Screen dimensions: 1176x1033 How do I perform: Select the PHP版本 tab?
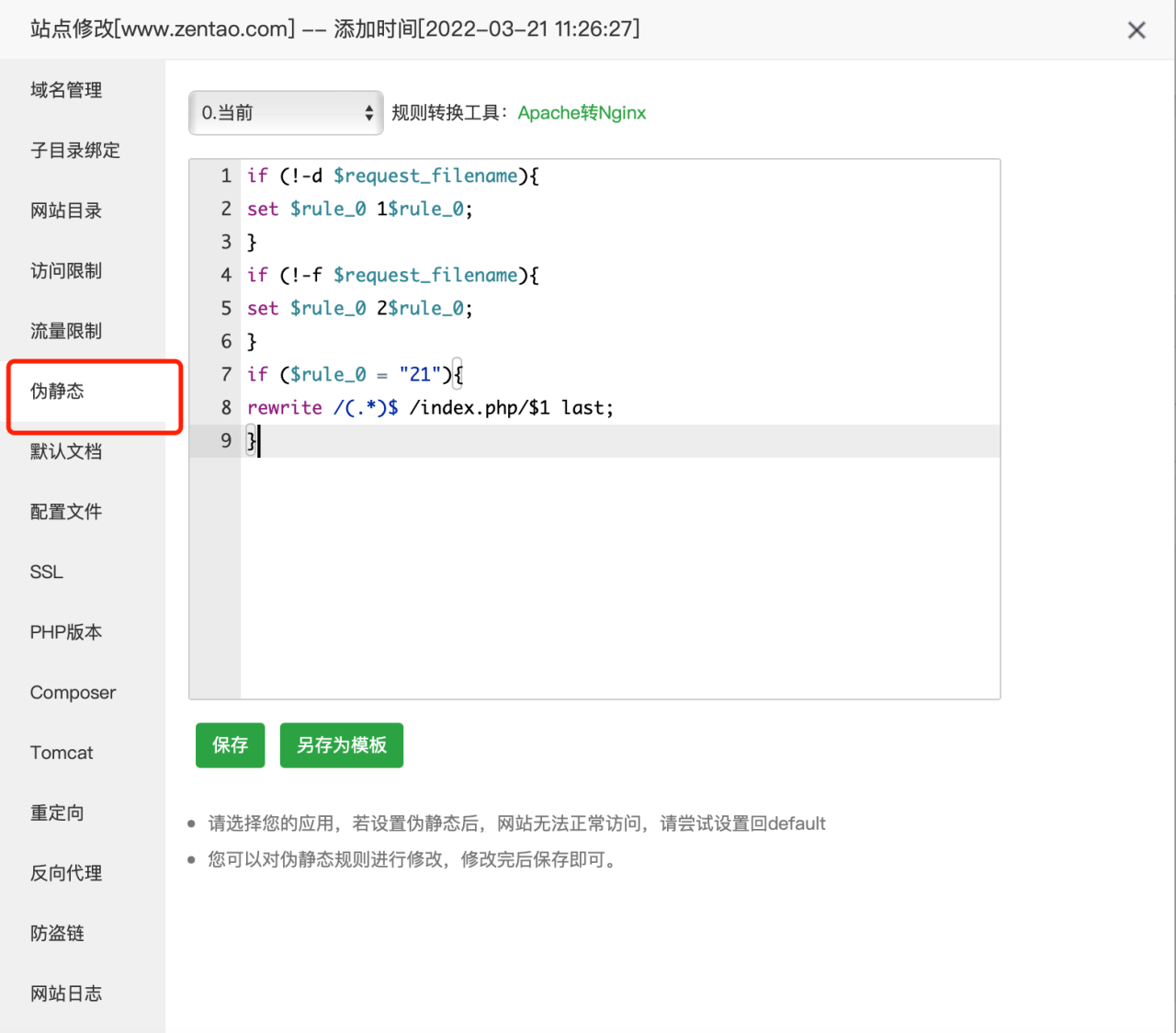(66, 632)
